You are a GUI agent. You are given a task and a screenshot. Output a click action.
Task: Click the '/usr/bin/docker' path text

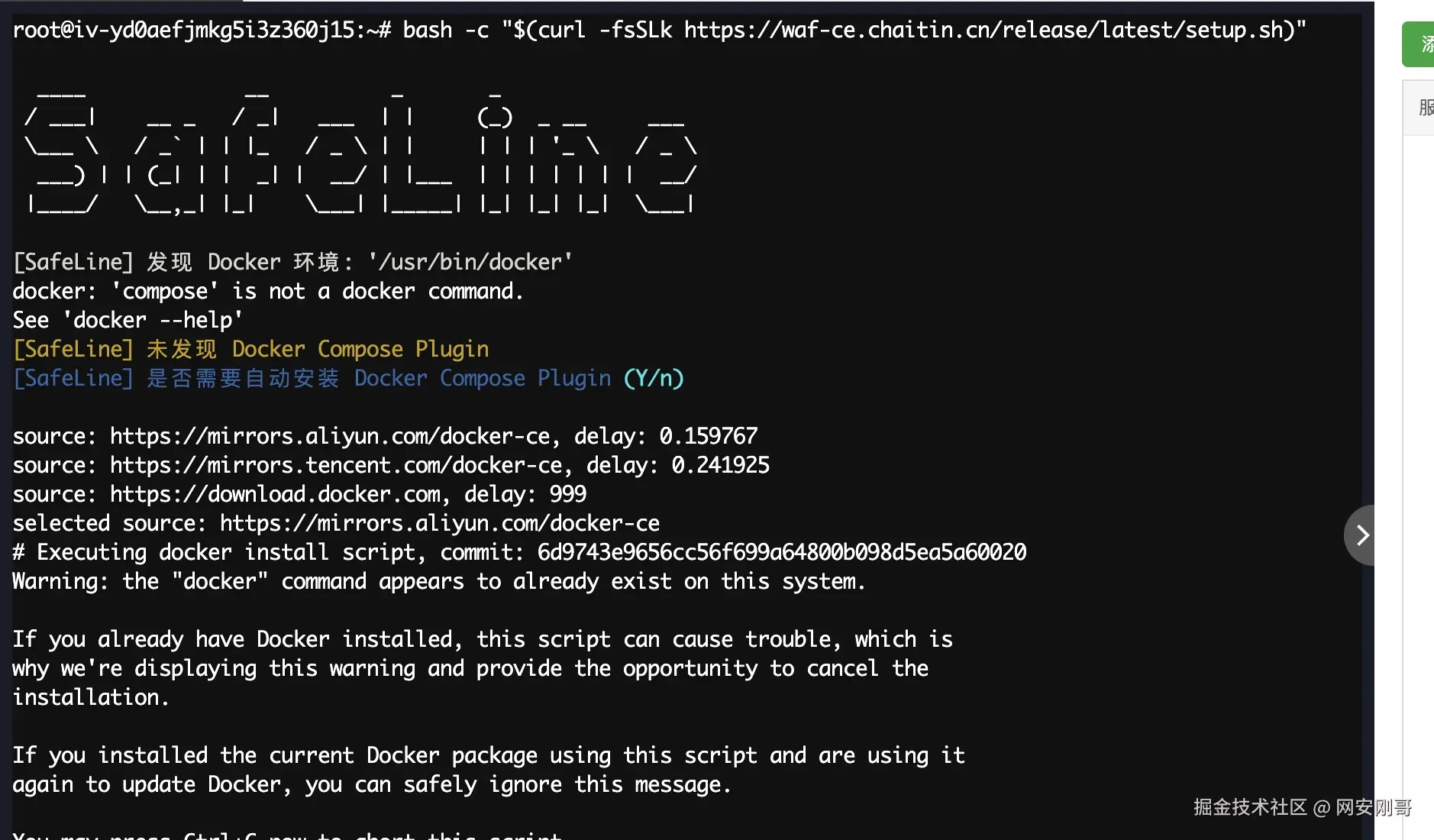[469, 262]
